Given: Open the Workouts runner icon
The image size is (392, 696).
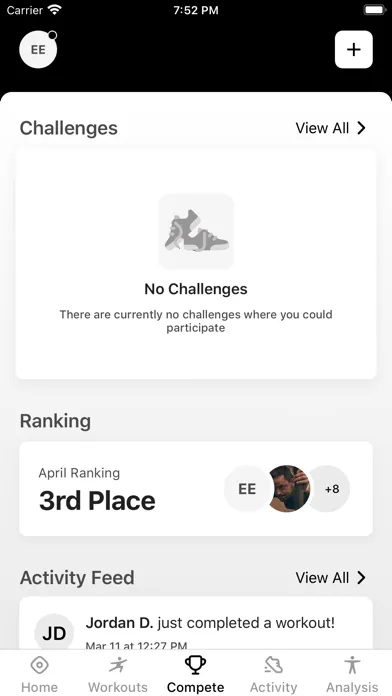Looking at the screenshot, I should pos(118,665).
